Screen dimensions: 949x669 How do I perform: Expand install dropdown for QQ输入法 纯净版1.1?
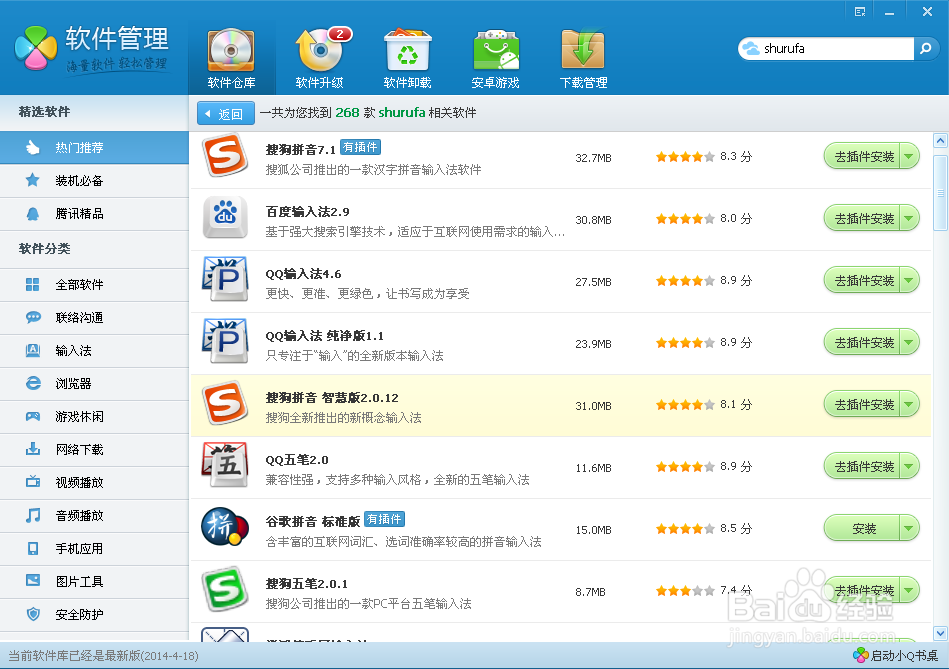click(909, 343)
